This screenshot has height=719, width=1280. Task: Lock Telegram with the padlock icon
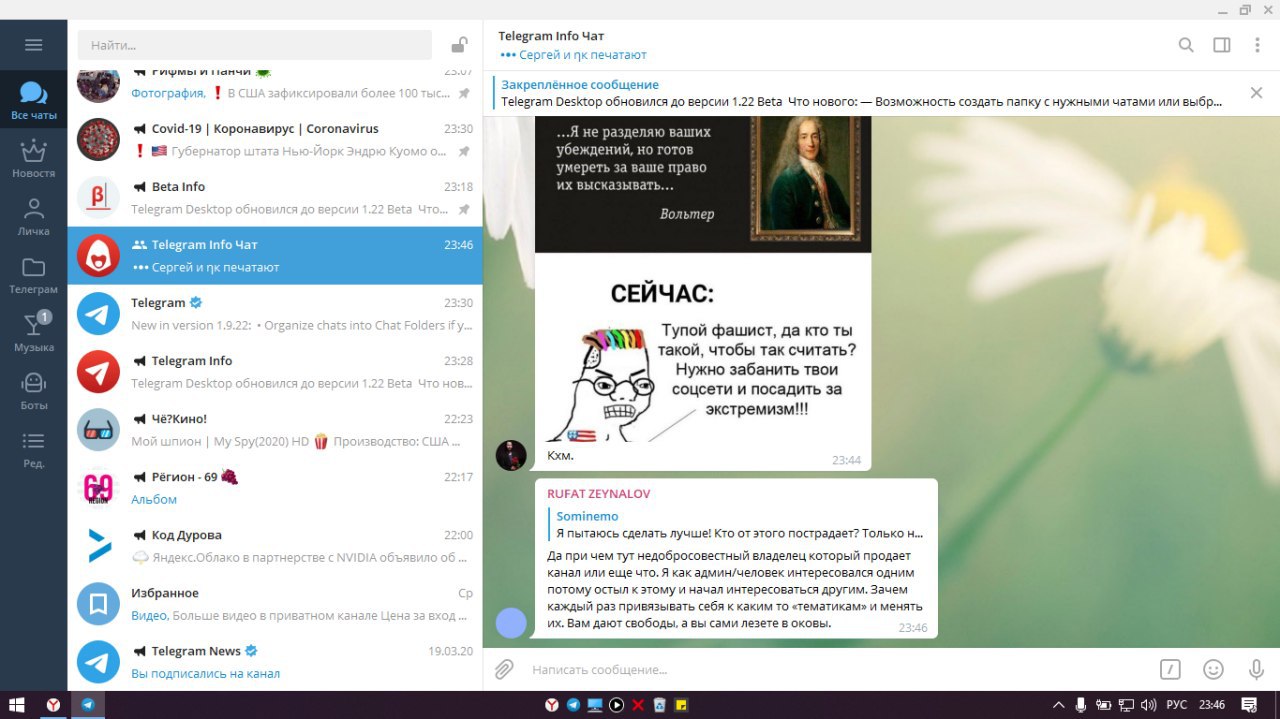(458, 45)
